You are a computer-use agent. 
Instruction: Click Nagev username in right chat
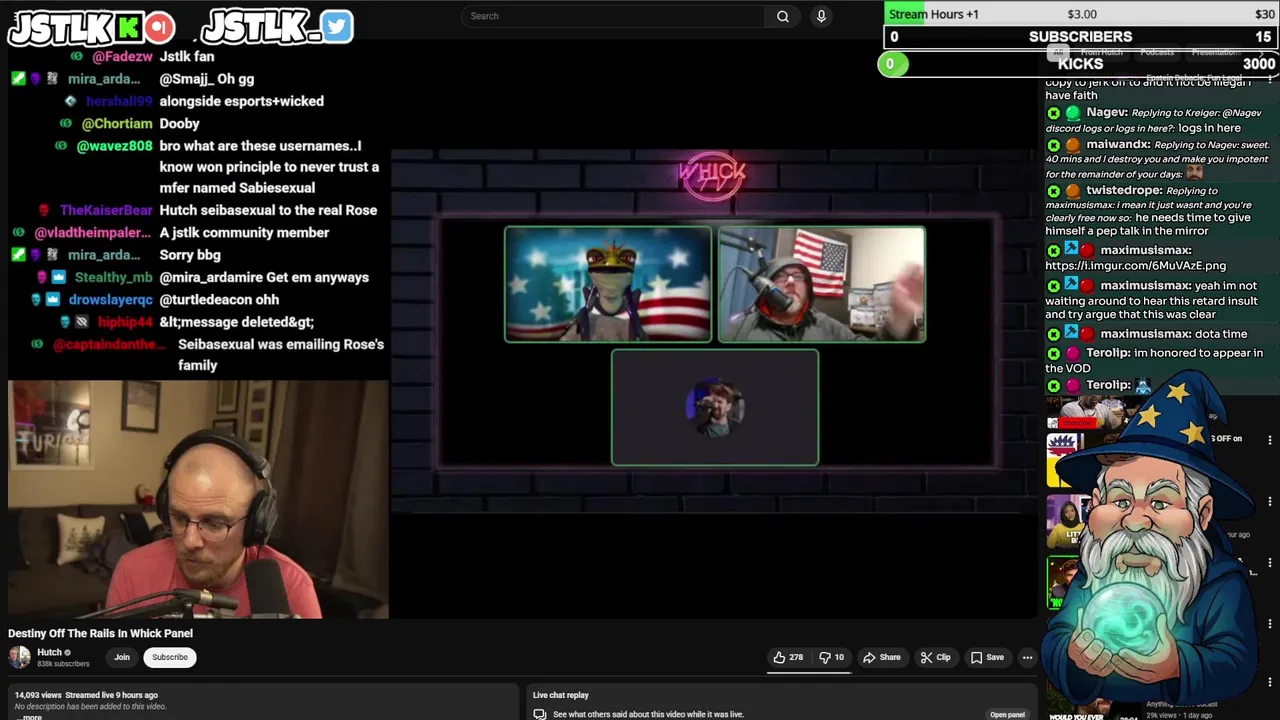tap(1108, 113)
